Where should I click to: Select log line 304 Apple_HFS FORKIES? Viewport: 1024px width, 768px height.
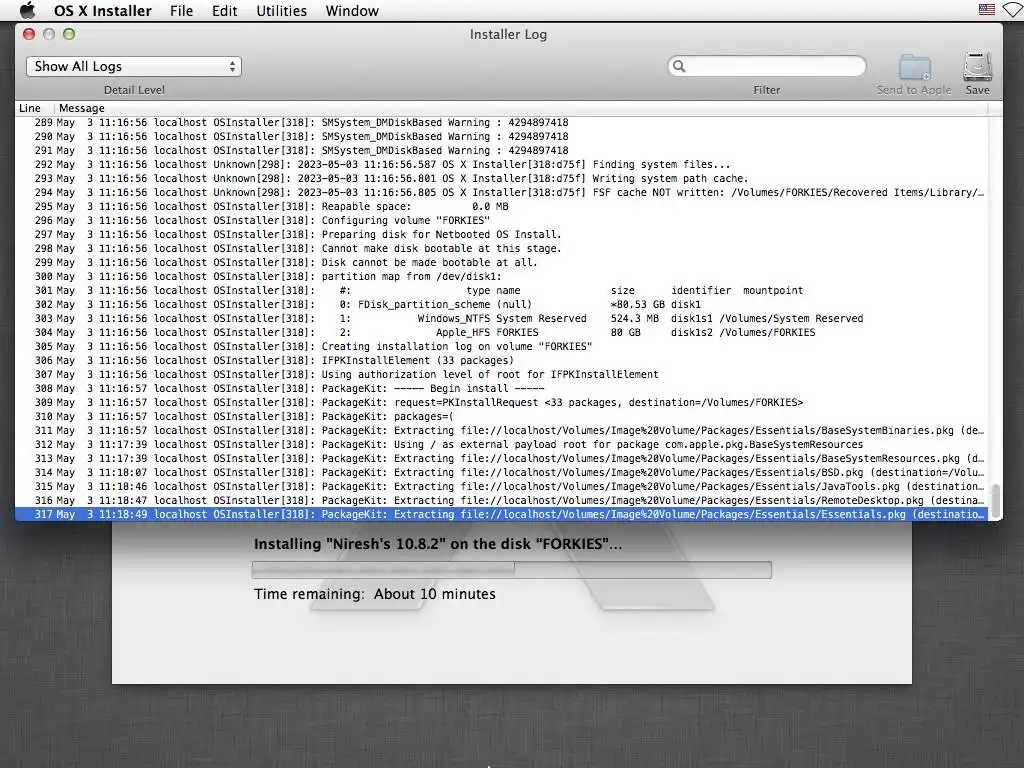pos(502,332)
